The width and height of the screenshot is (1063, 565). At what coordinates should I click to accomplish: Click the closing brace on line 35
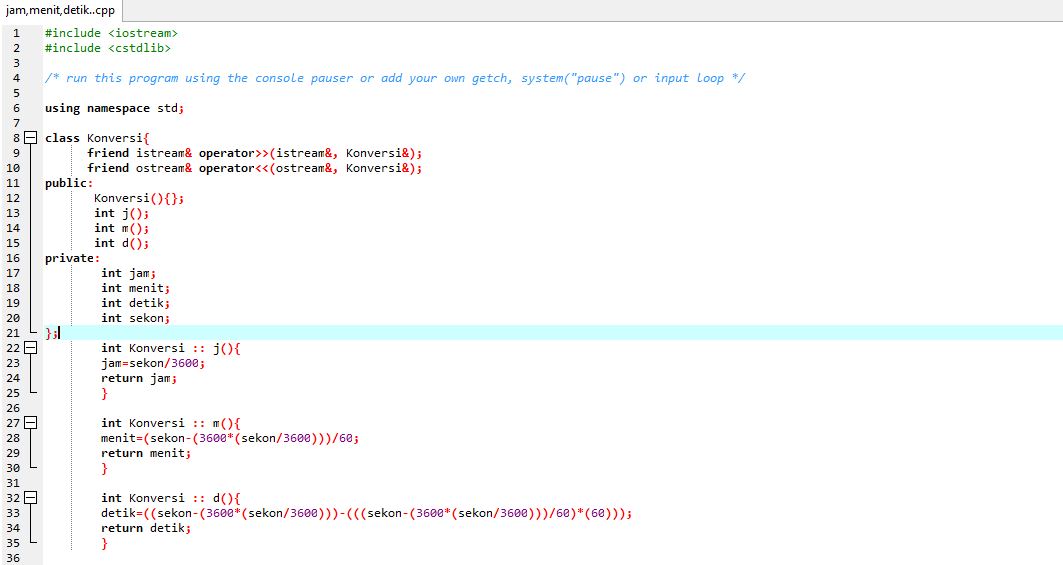(x=104, y=543)
